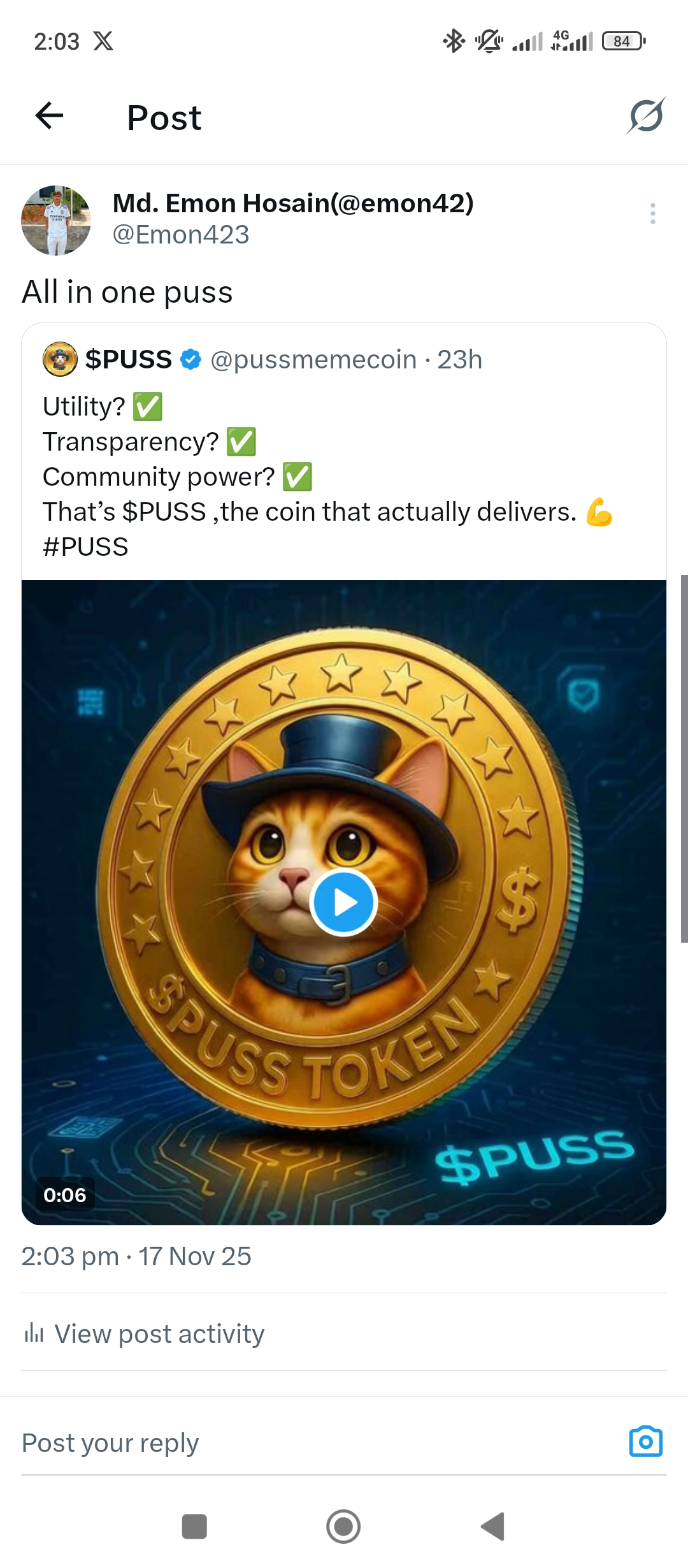This screenshot has height=1568, width=688.
Task: Tap the blue verified badge next to $PUSS
Action: click(190, 359)
